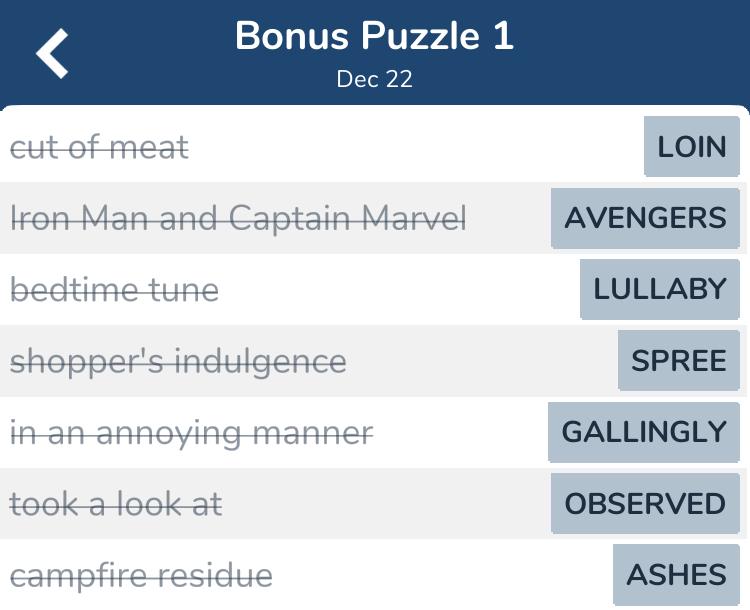Screen dimensions: 750x610
Task: Click the Bonus Puzzle 1 title
Action: tap(374, 36)
